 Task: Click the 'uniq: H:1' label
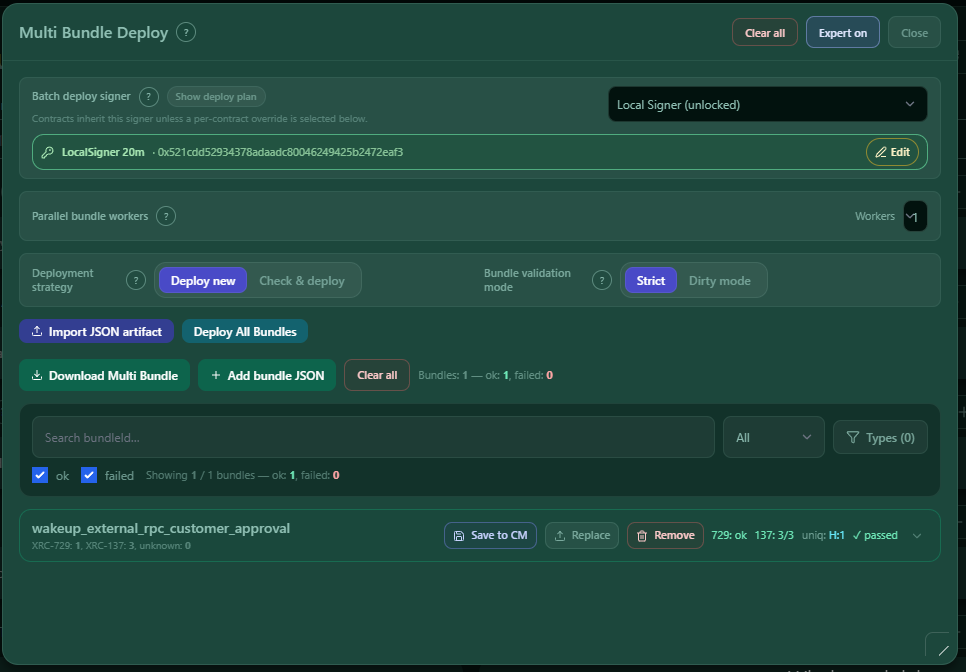(x=823, y=535)
